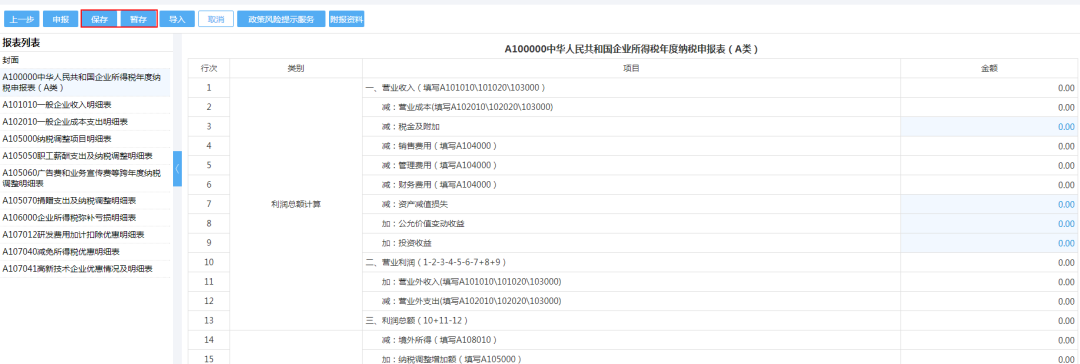Click the 申报 button

coord(61,19)
